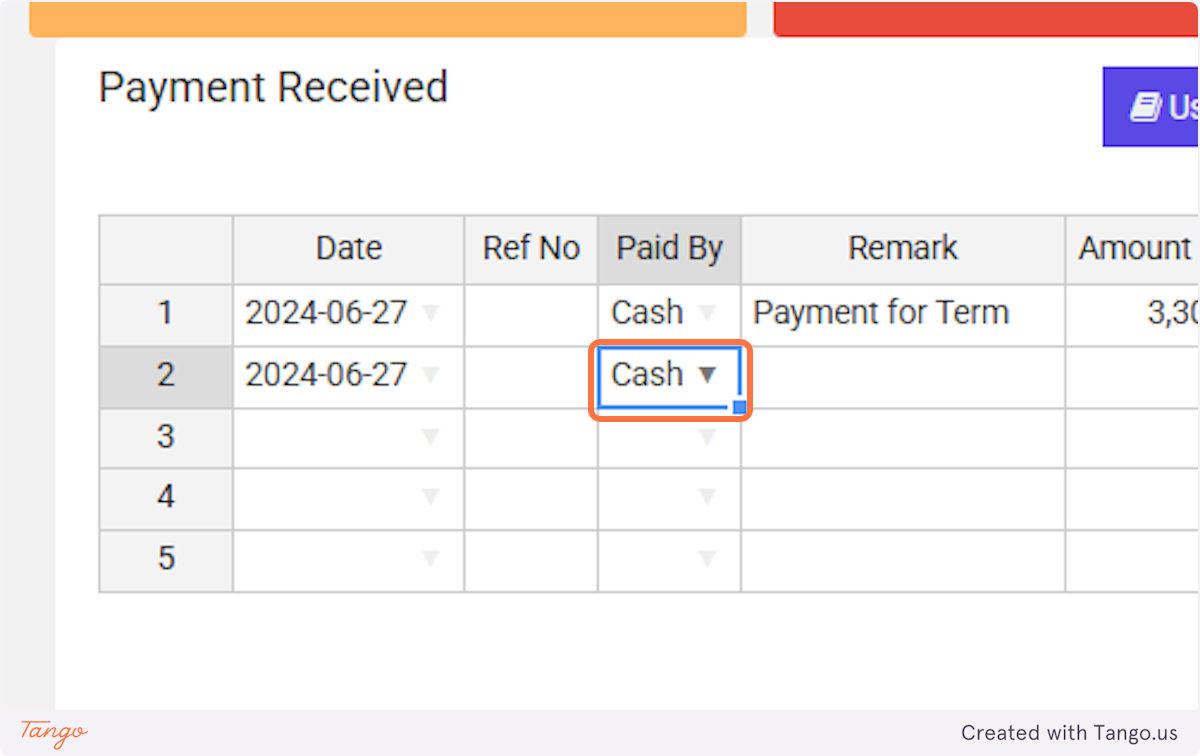The height and width of the screenshot is (756, 1200).
Task: Select row 1 via its row number
Action: [x=166, y=314]
